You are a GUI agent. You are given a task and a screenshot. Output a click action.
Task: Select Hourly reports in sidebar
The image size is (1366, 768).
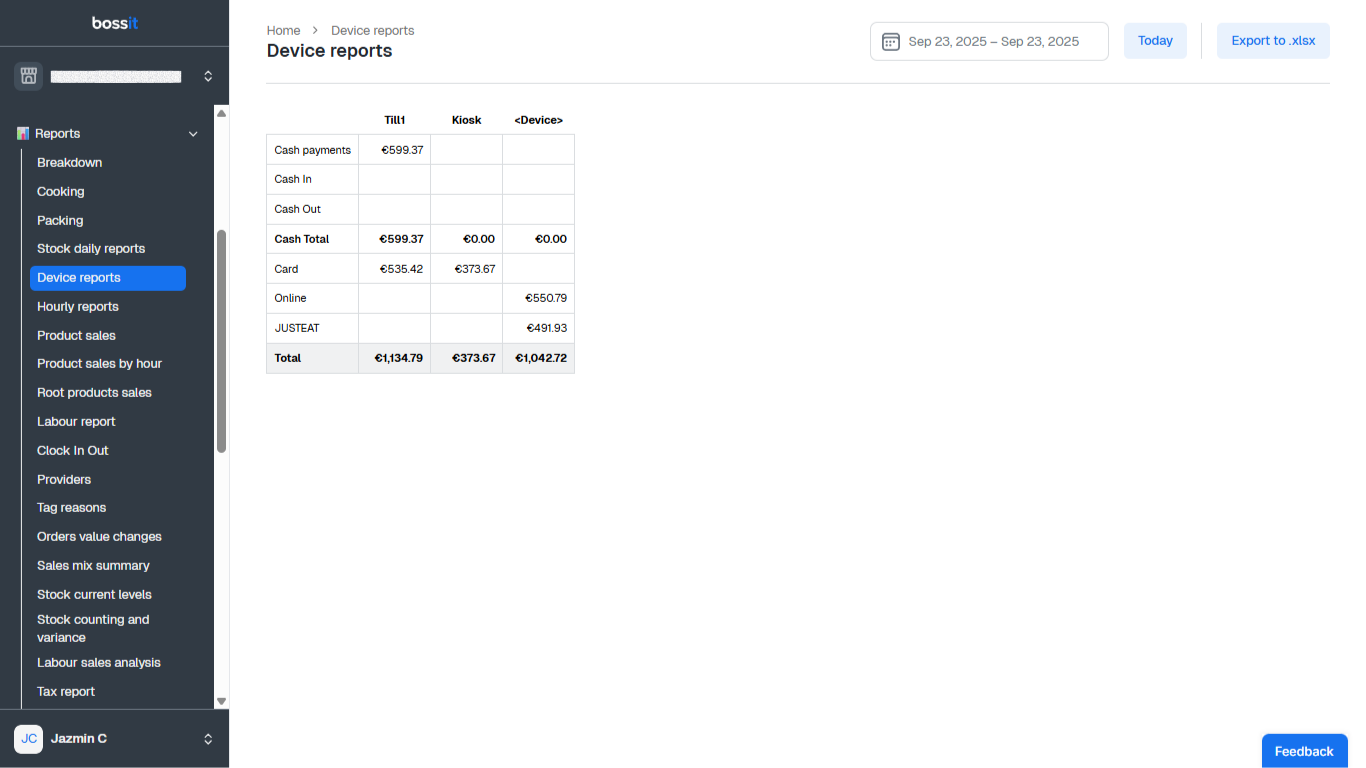point(78,307)
